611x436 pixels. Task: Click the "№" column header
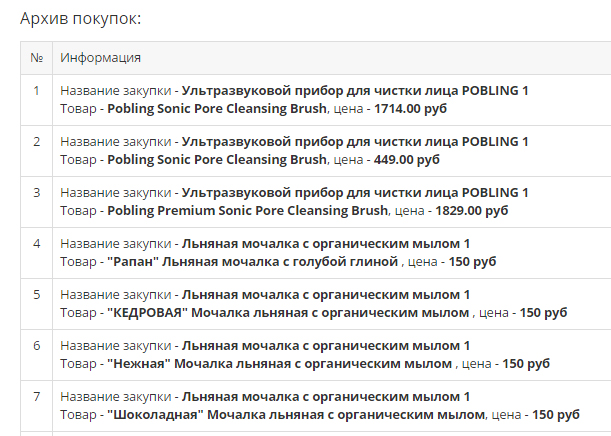tap(36, 57)
